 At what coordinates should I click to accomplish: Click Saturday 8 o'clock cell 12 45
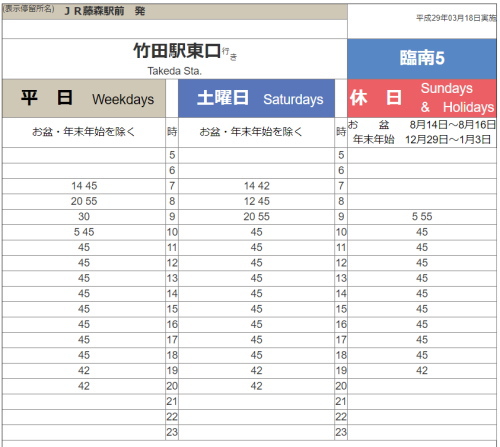[256, 201]
